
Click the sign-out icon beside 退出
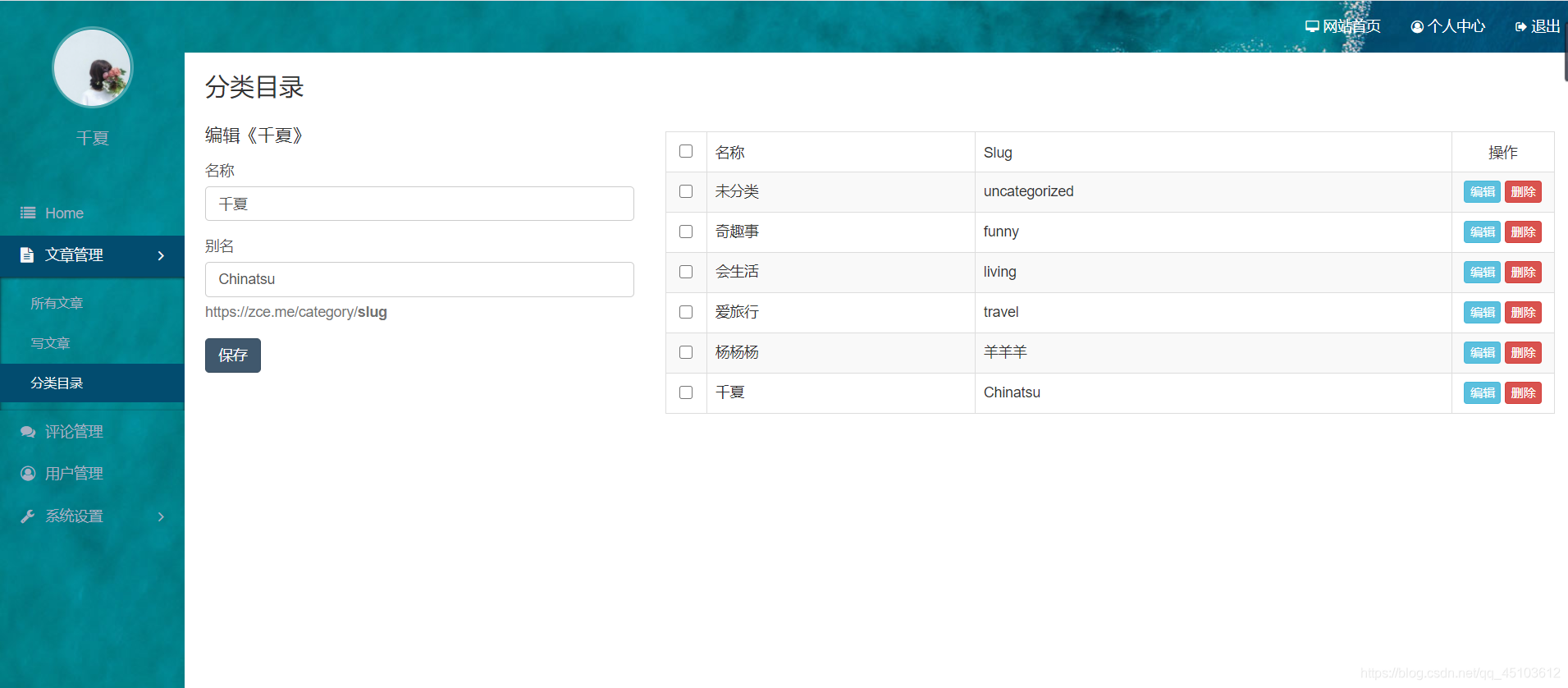[1521, 26]
